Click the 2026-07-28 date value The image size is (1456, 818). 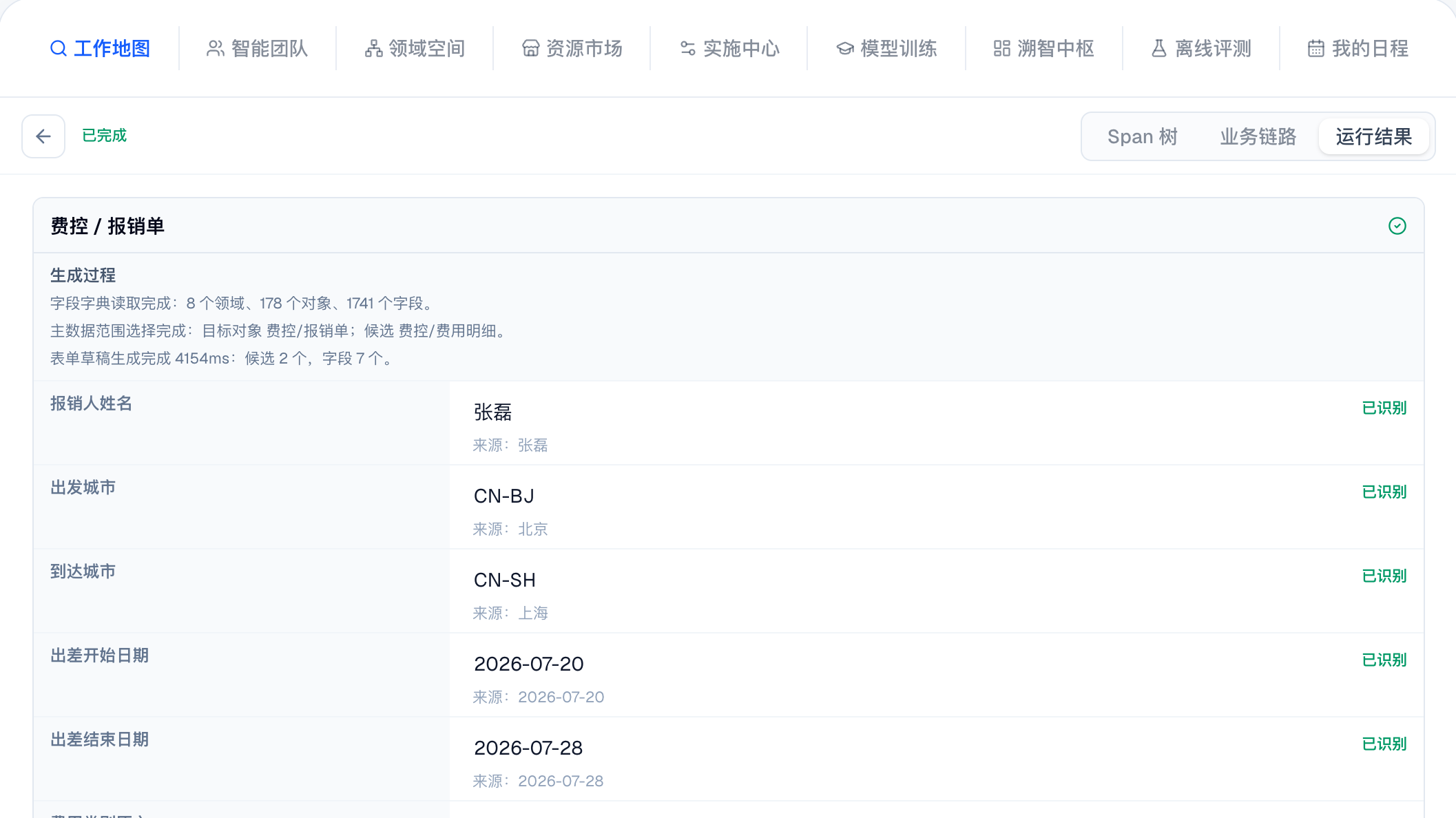[x=528, y=748]
